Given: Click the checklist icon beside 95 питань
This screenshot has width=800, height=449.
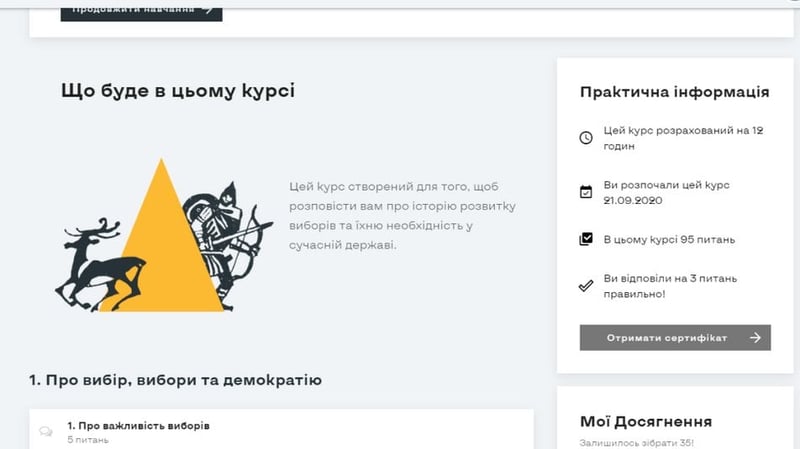Looking at the screenshot, I should 586,240.
